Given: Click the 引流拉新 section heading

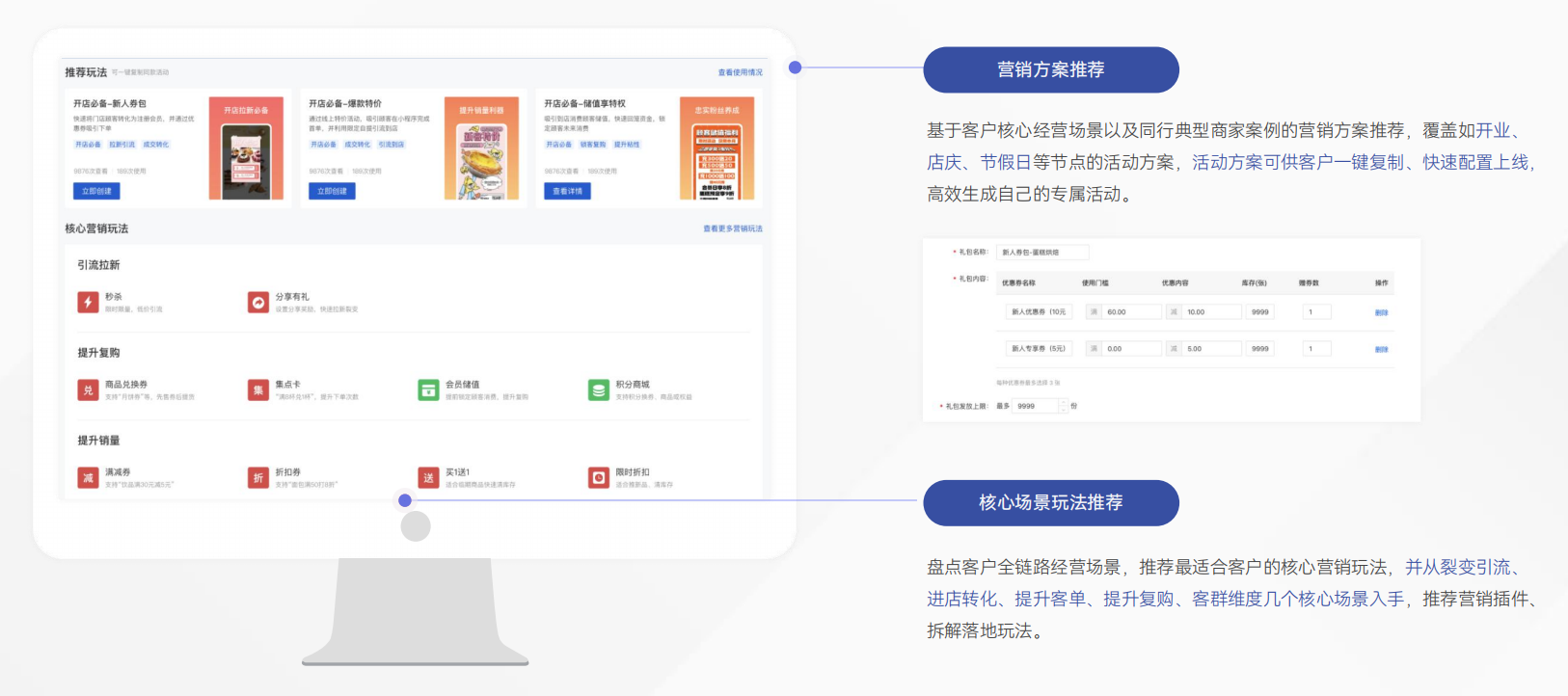Looking at the screenshot, I should [99, 265].
